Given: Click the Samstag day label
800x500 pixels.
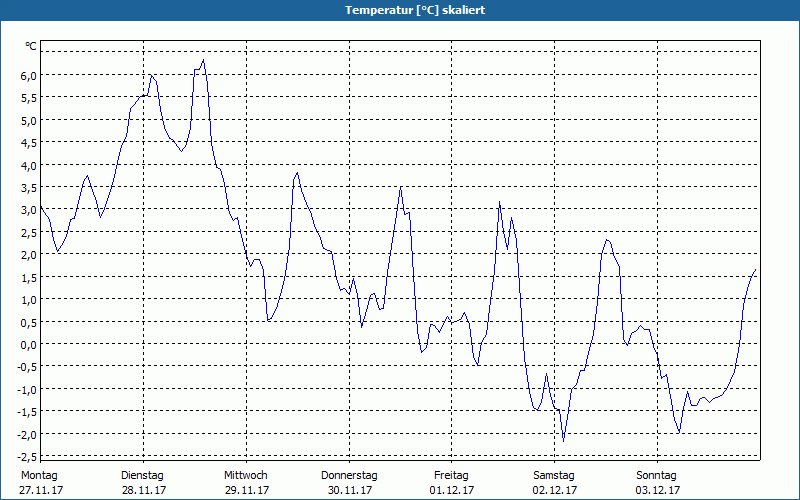Looking at the screenshot, I should point(554,476).
